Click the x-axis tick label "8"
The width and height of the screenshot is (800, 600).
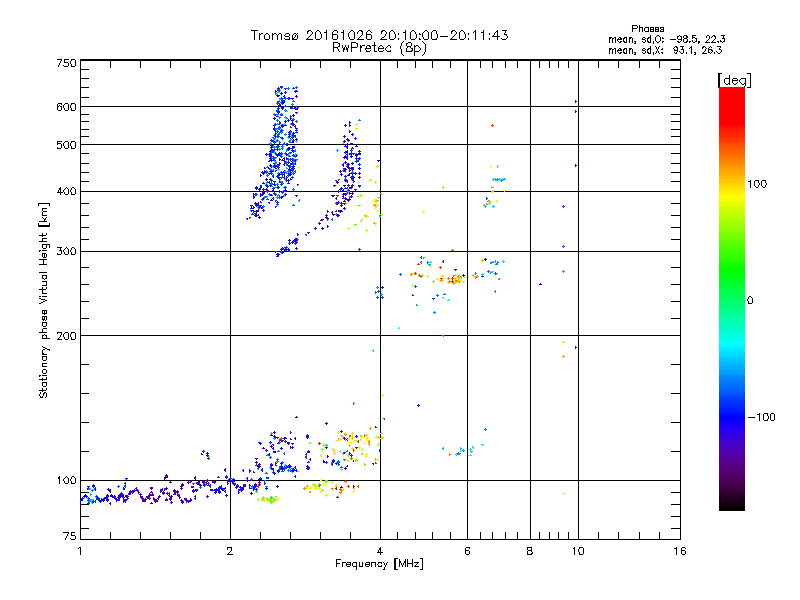(x=530, y=551)
